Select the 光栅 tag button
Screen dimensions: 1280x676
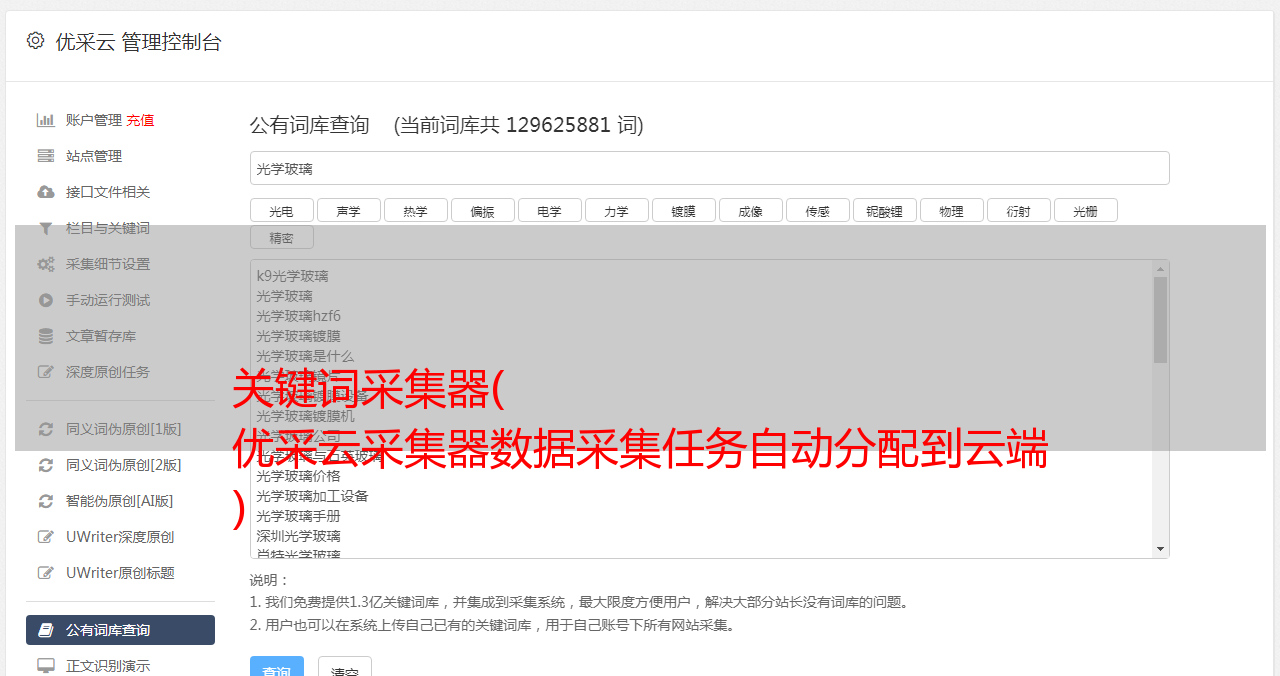pyautogui.click(x=1085, y=210)
